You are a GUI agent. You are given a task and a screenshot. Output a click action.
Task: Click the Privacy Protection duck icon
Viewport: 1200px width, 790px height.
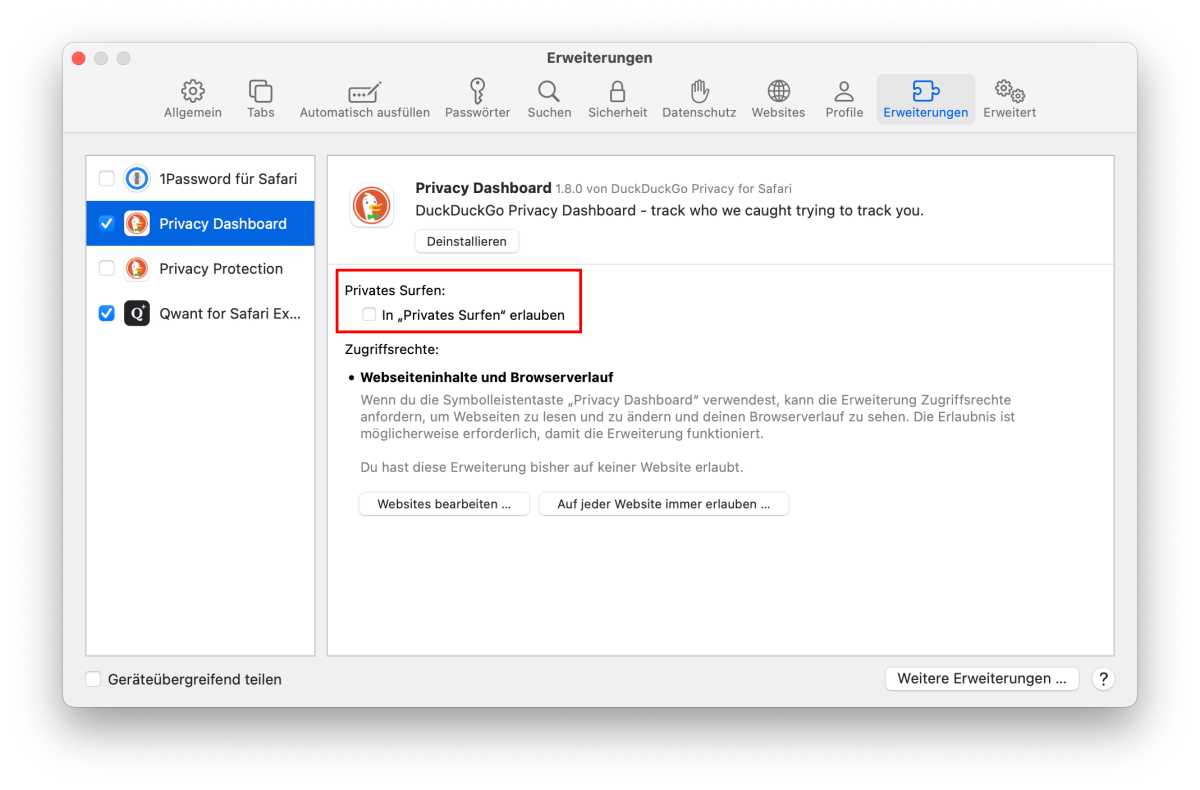point(137,269)
